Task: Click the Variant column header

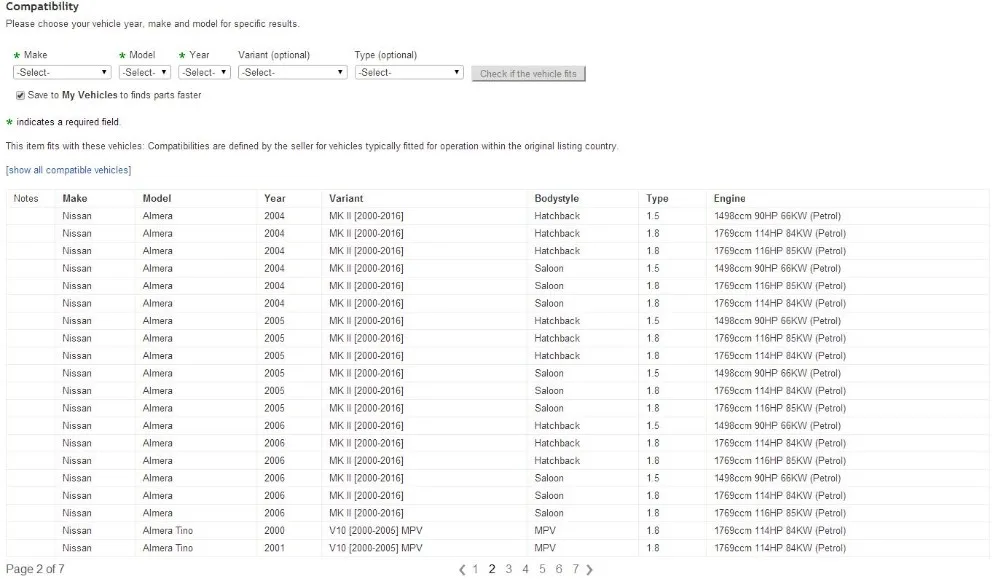Action: [x=346, y=198]
